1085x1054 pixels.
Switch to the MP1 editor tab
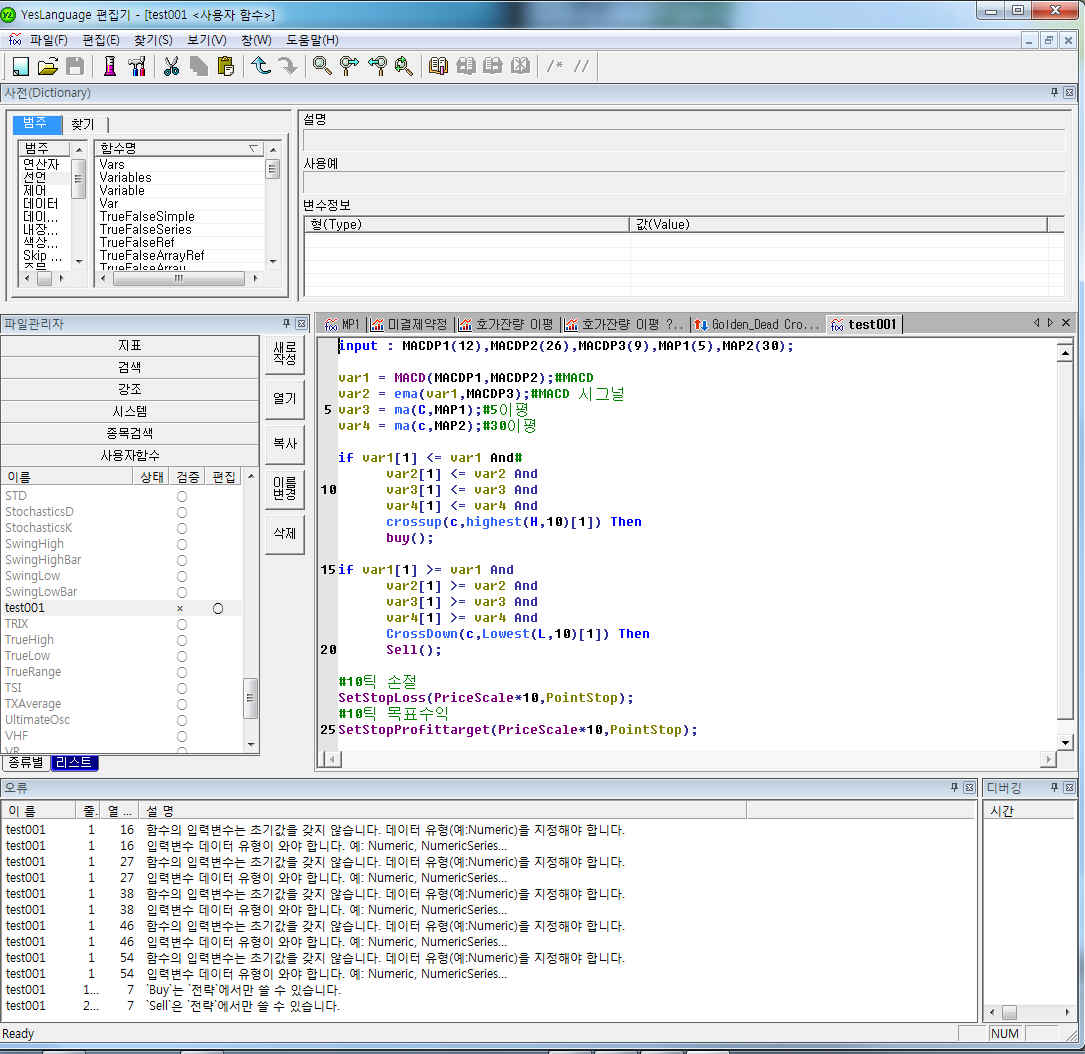tap(343, 324)
